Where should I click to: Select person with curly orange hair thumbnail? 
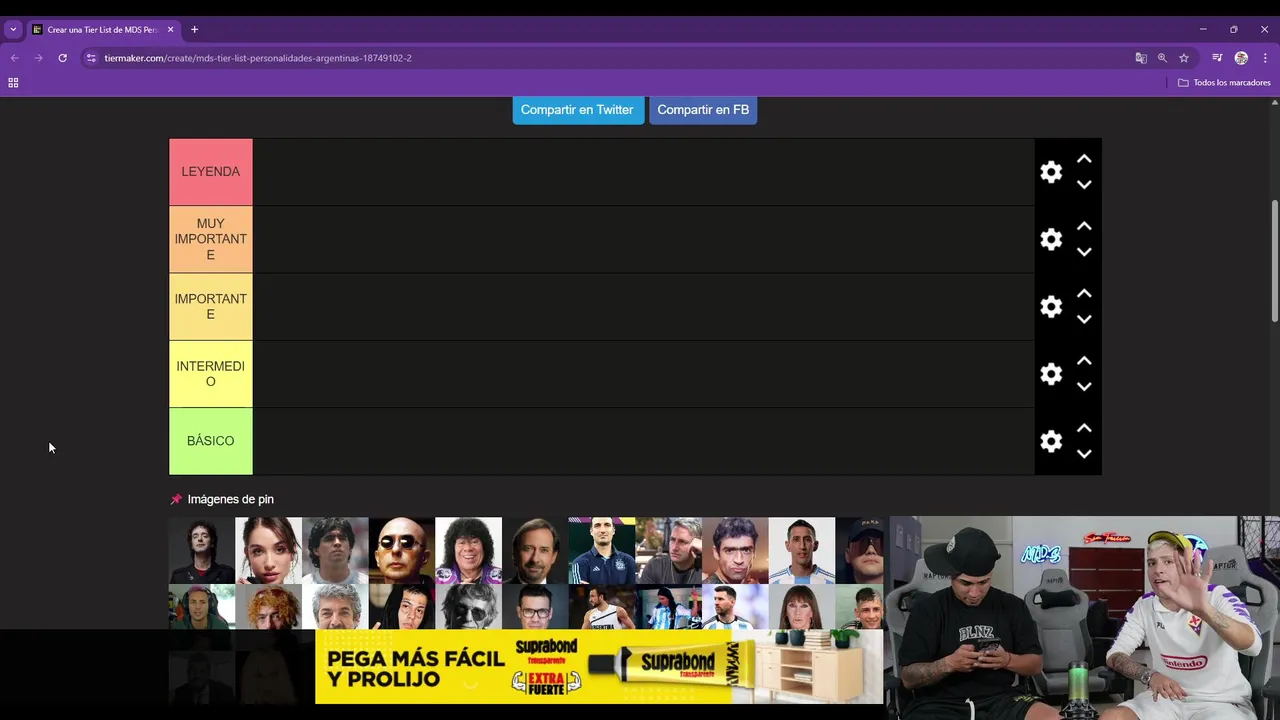click(268, 606)
